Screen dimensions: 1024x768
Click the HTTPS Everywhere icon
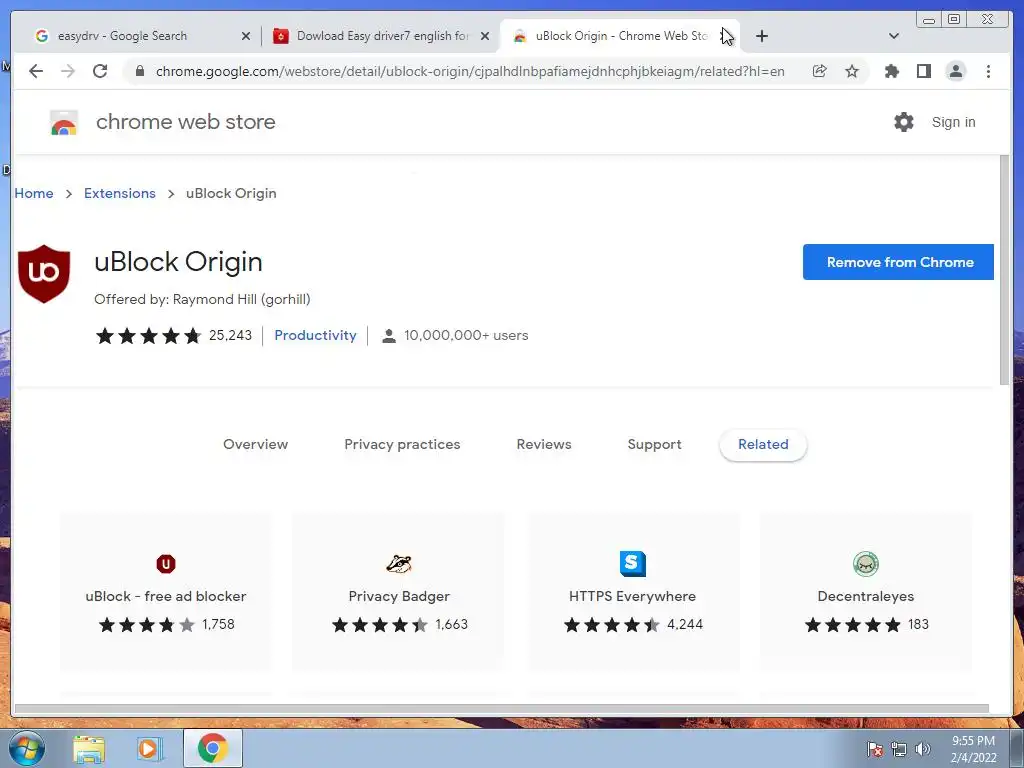(632, 564)
